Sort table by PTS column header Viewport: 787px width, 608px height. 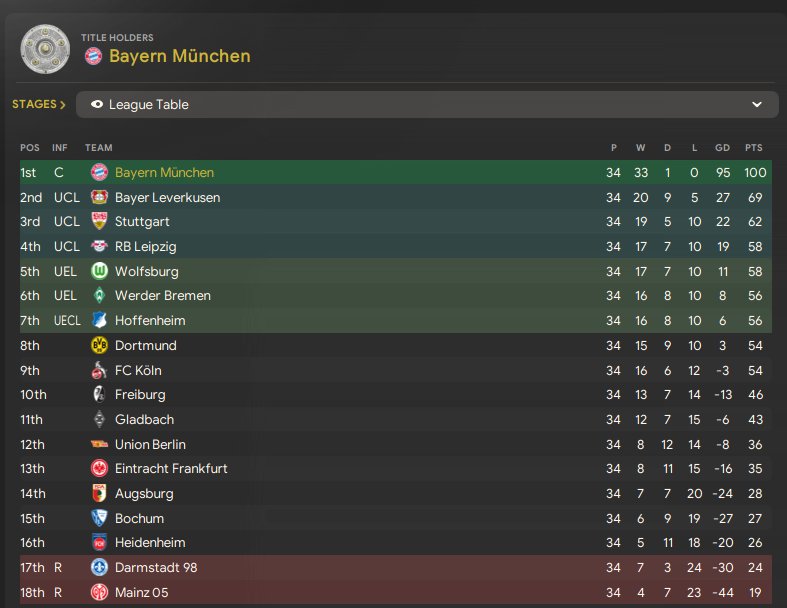[x=753, y=148]
